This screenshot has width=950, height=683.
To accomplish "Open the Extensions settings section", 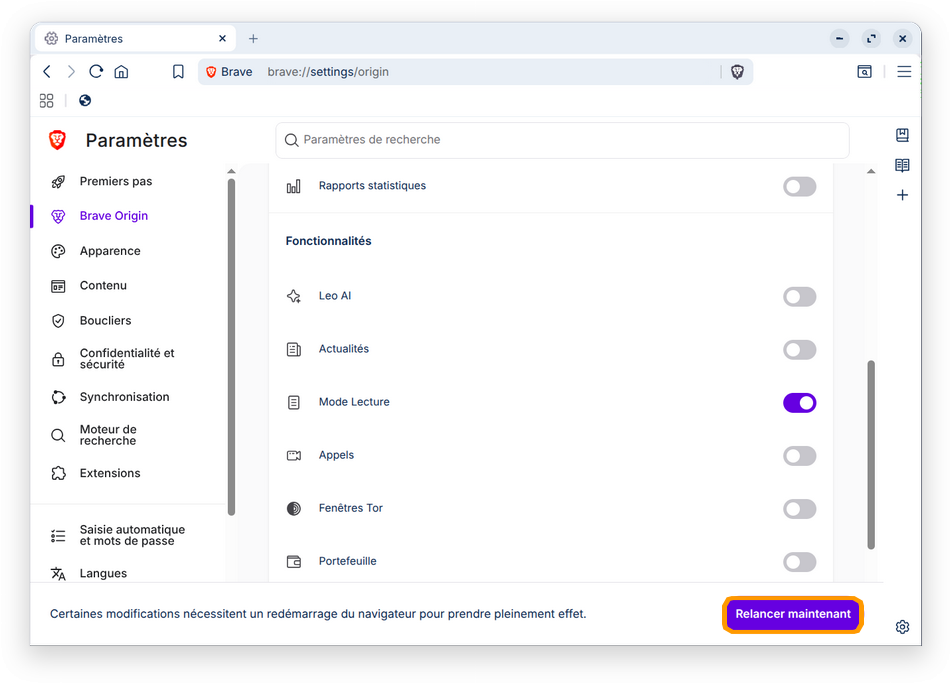I will click(110, 473).
